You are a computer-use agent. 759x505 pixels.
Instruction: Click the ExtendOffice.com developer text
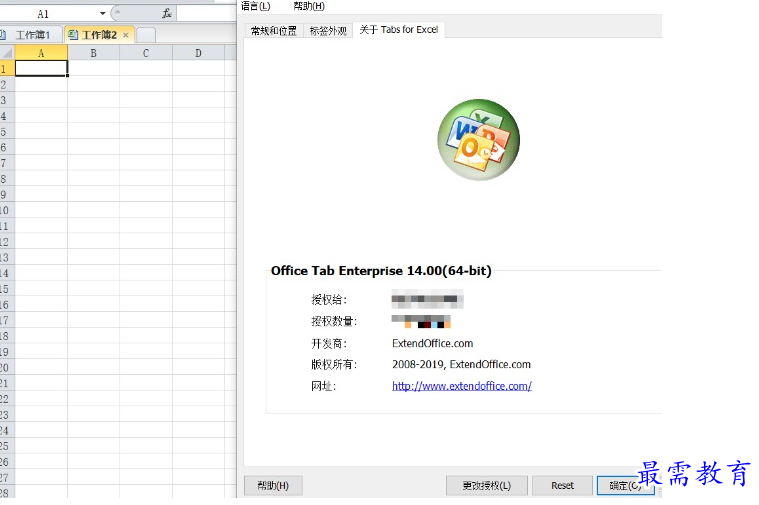coord(432,343)
